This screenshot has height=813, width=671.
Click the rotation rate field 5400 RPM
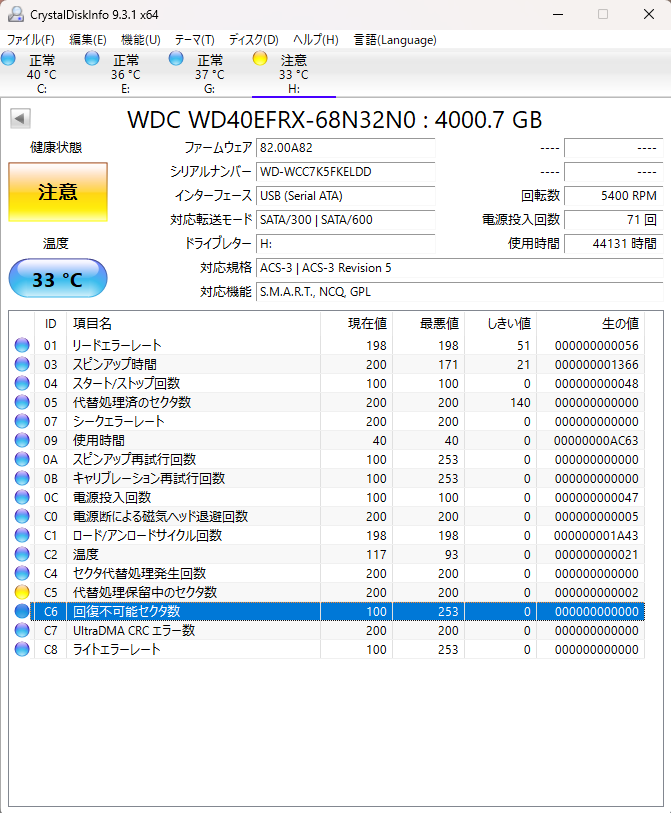click(613, 196)
